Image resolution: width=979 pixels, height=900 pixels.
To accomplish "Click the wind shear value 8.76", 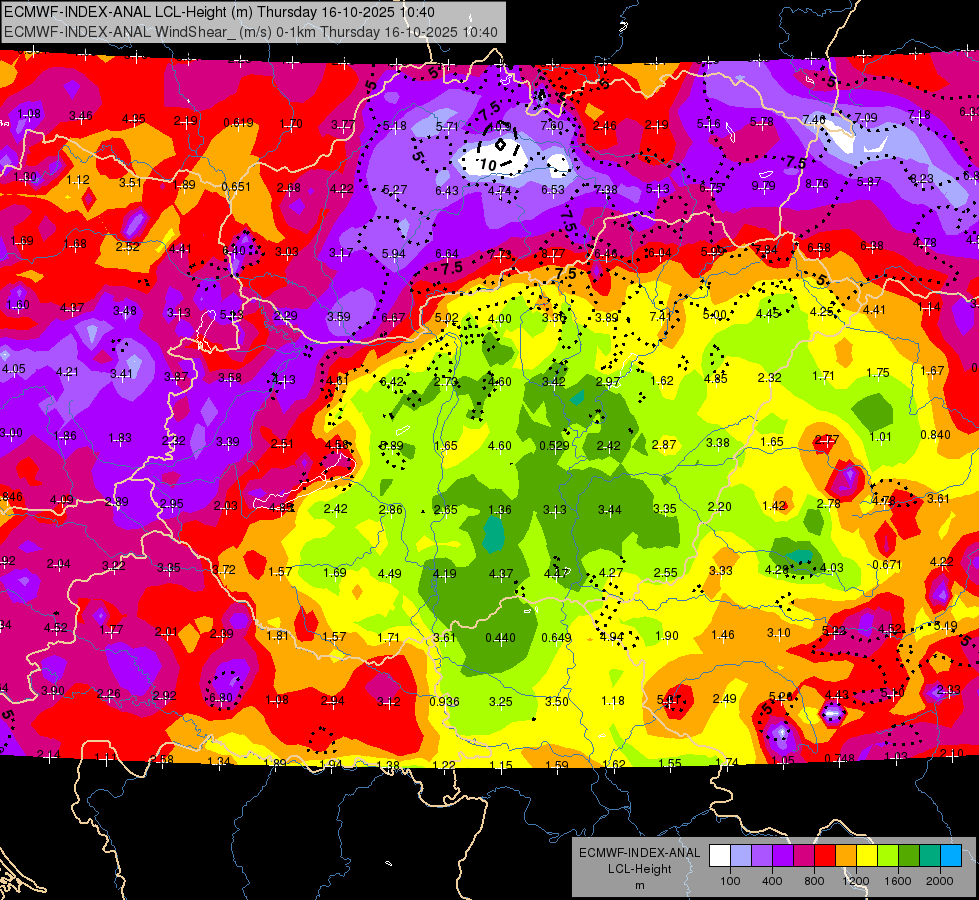I will click(817, 184).
